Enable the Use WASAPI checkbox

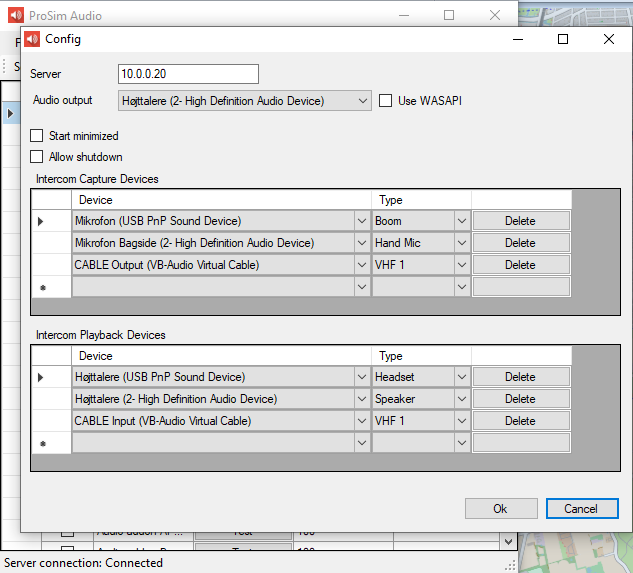coord(386,101)
